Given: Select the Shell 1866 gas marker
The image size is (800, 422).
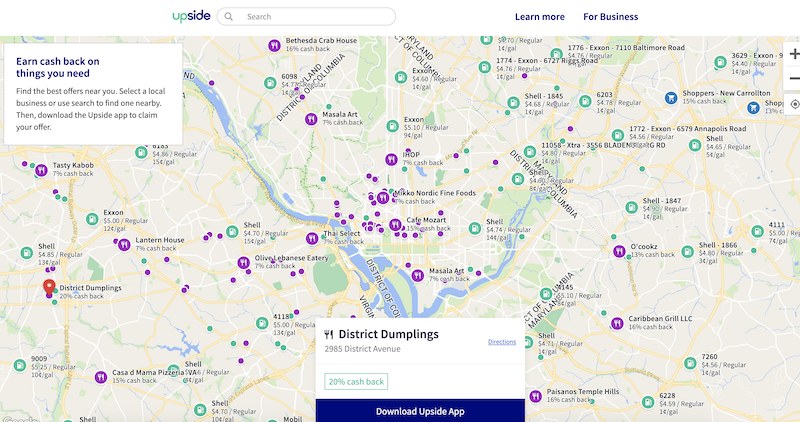Looking at the screenshot, I should coord(688,252).
